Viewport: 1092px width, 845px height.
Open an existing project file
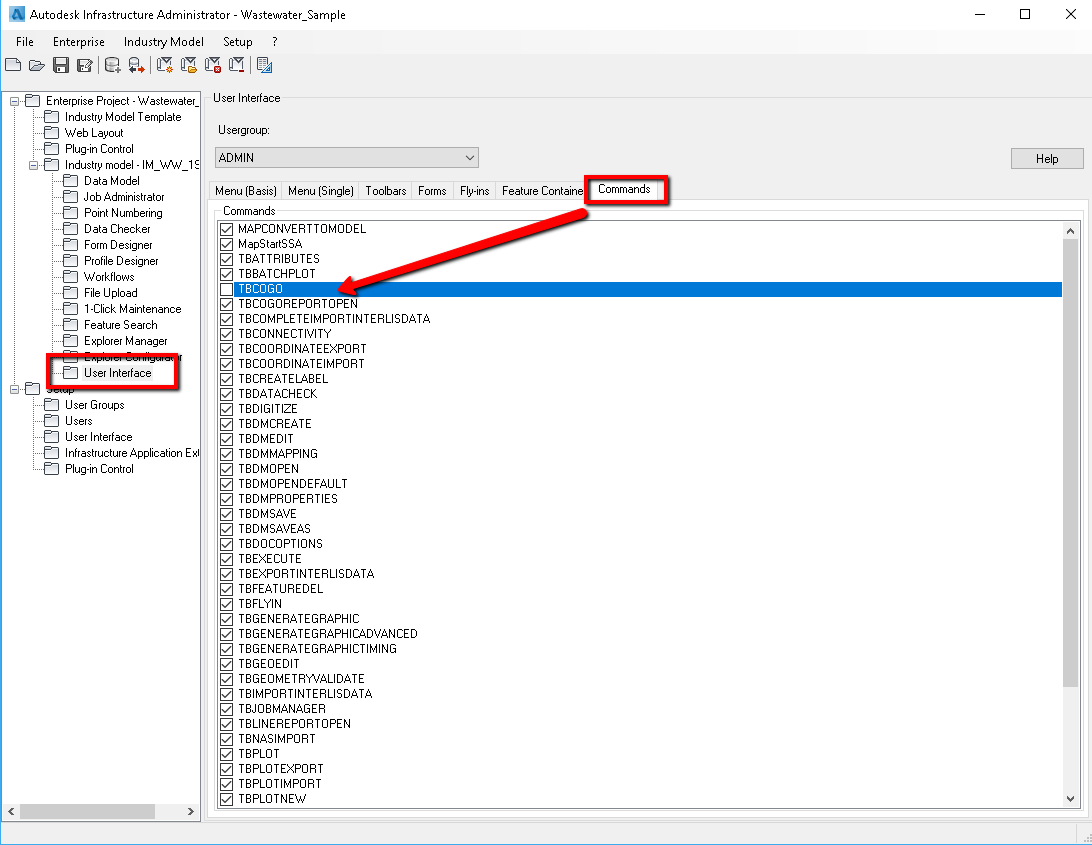[x=37, y=64]
